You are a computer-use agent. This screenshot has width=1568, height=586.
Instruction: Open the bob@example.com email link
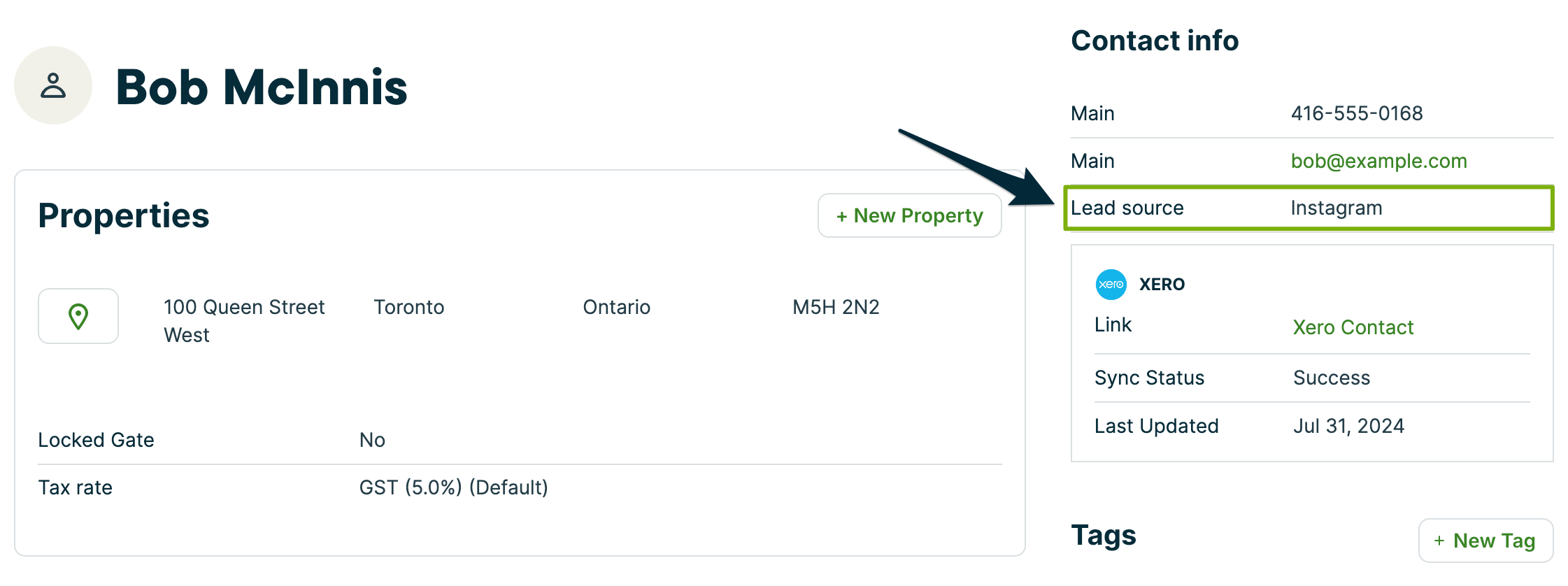click(x=1378, y=161)
